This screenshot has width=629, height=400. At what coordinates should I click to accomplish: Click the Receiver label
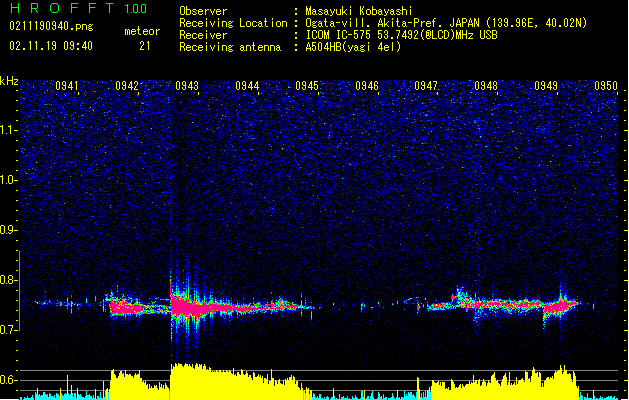coord(203,35)
